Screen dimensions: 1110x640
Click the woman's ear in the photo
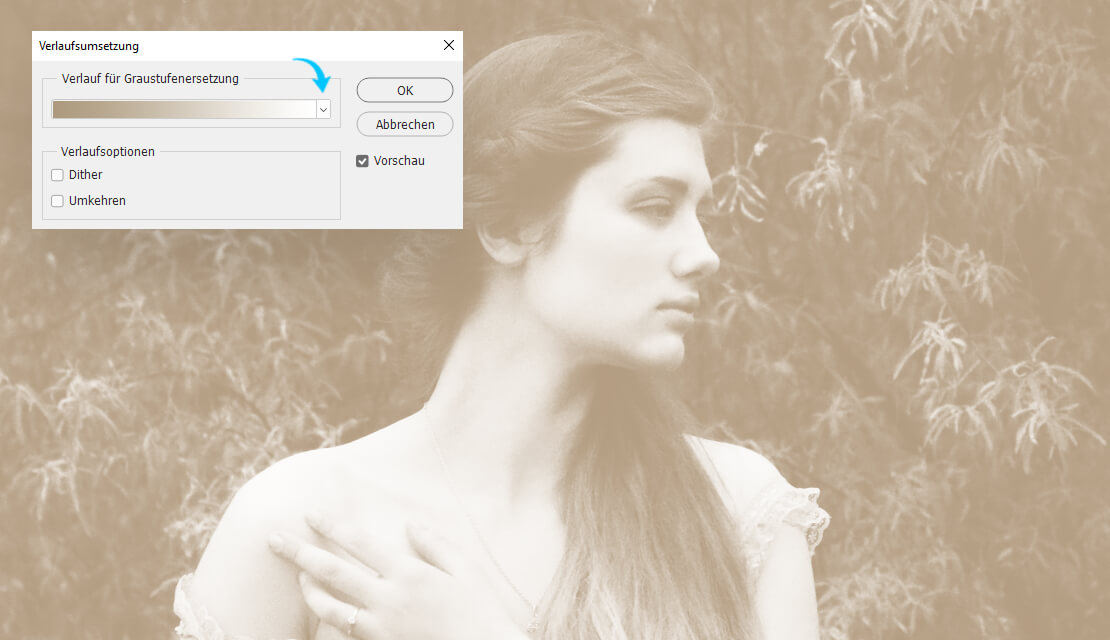499,240
